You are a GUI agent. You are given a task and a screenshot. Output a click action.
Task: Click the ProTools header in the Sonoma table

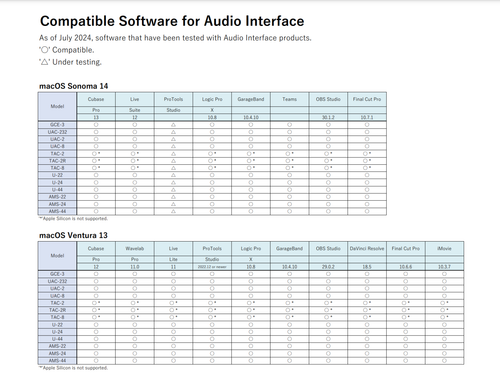tap(173, 99)
